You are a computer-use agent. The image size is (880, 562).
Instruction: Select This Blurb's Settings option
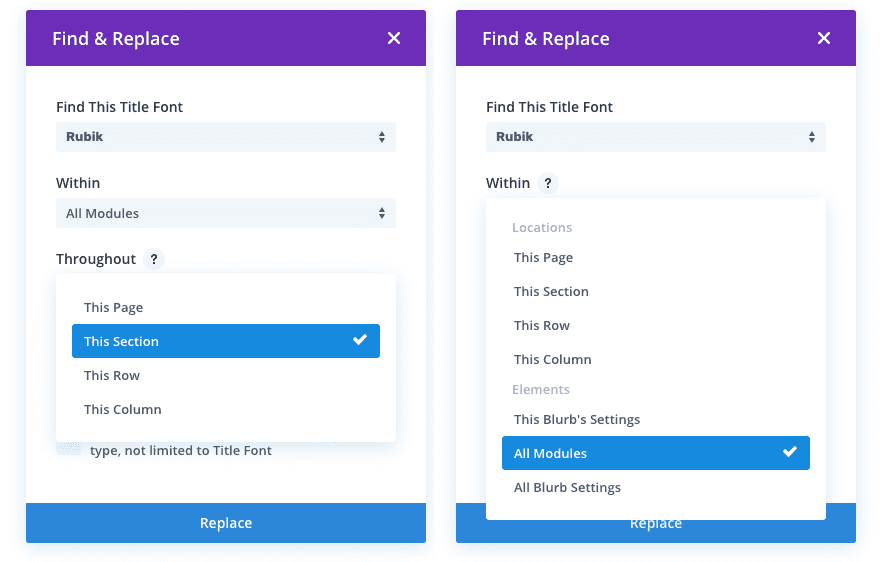[577, 419]
